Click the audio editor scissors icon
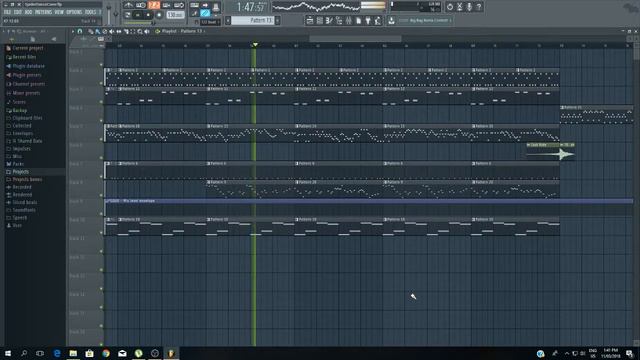The image size is (640, 360). click(x=460, y=7)
